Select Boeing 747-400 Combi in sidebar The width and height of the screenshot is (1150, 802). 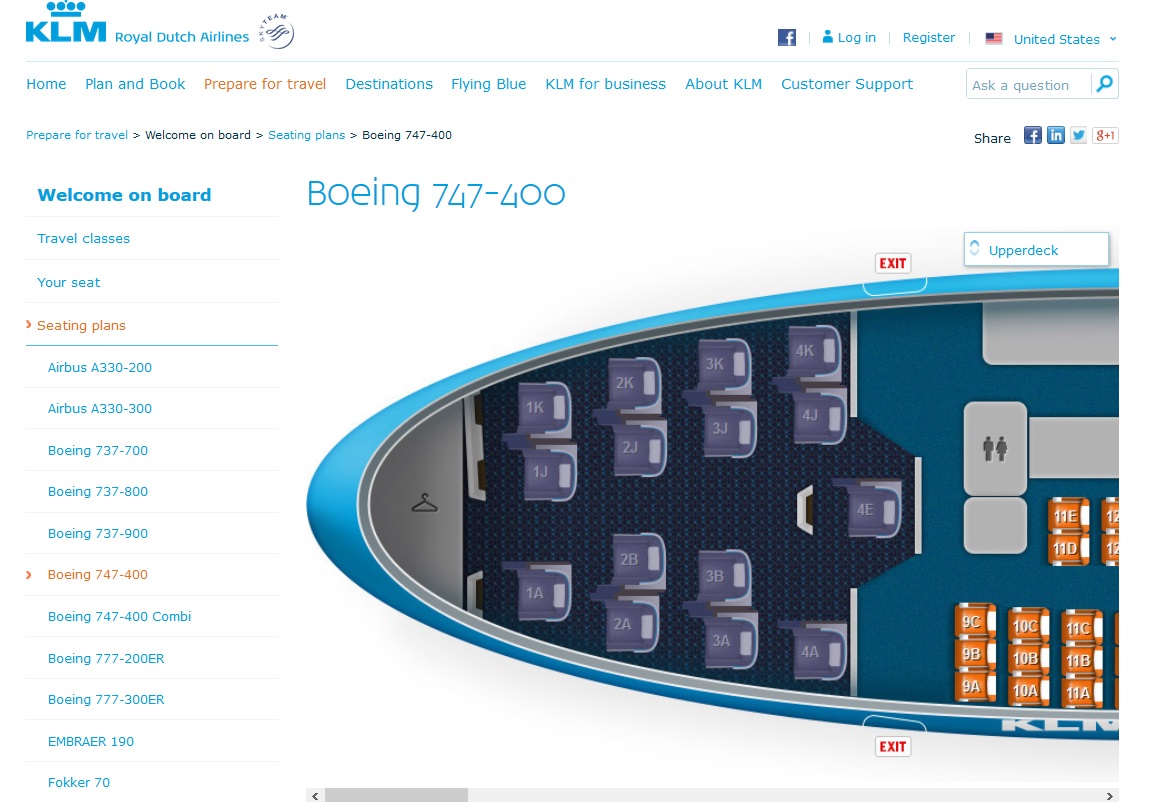(120, 617)
